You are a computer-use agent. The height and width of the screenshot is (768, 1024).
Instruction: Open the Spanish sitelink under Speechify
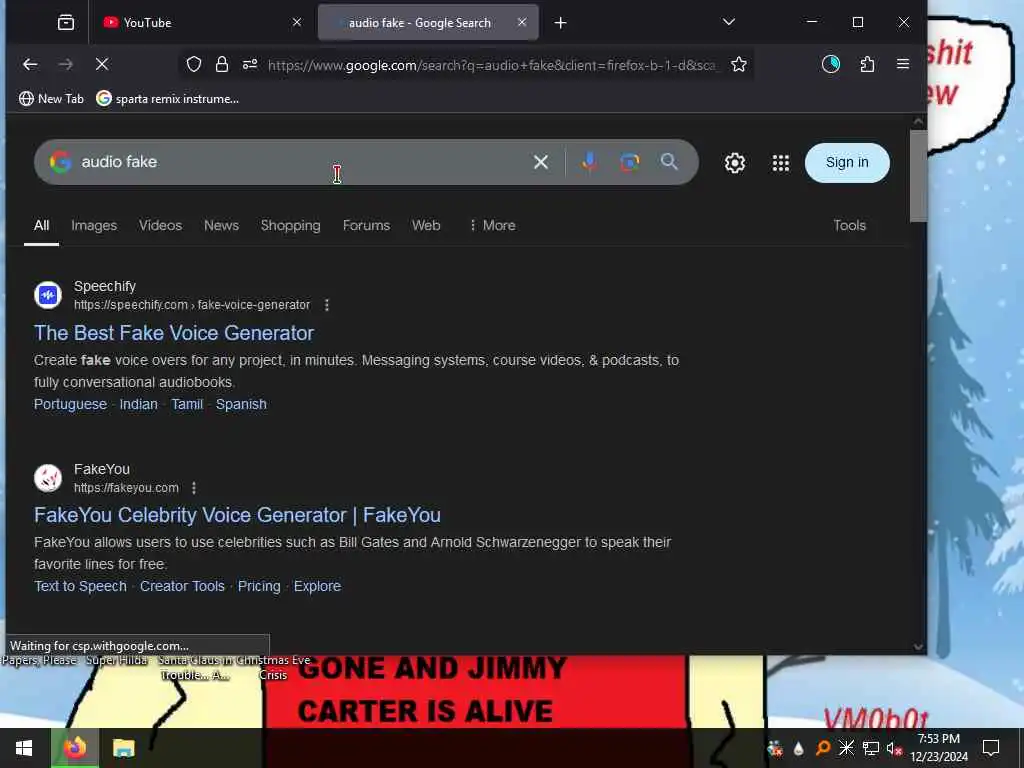coord(241,404)
